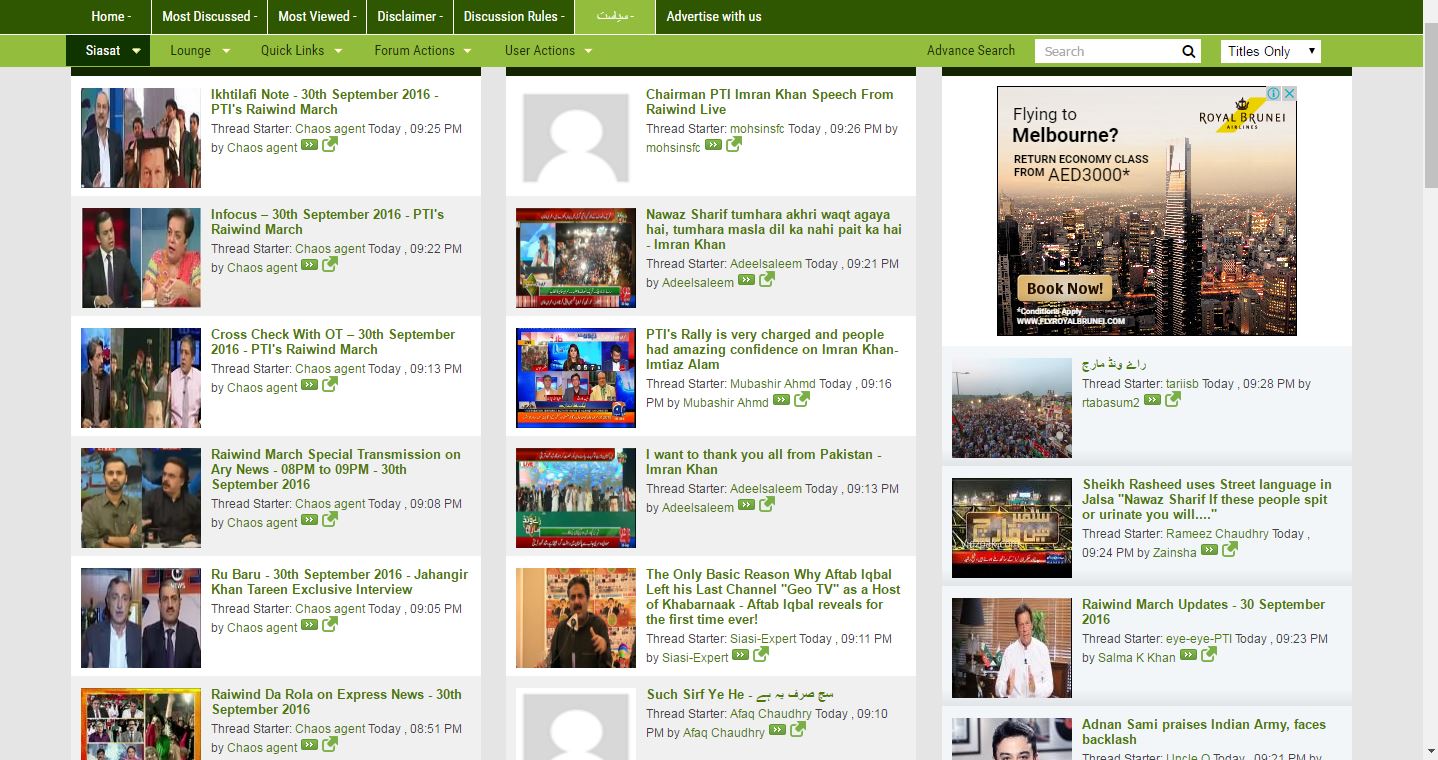Open I want to thank you all from Pakistan thread
The width and height of the screenshot is (1438, 760).
pyautogui.click(x=763, y=461)
